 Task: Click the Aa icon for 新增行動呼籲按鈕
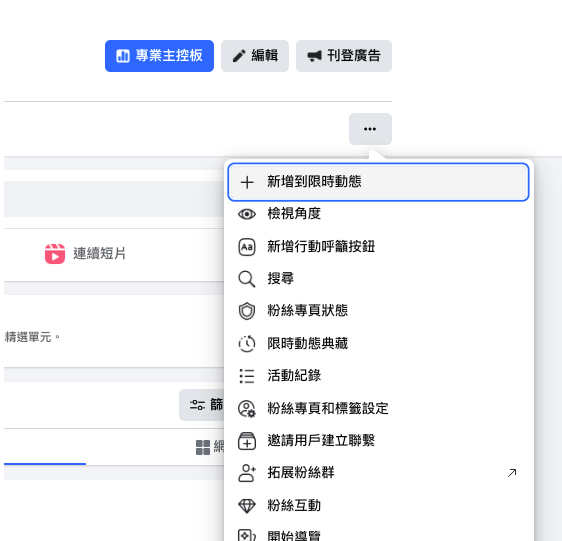pyautogui.click(x=247, y=247)
